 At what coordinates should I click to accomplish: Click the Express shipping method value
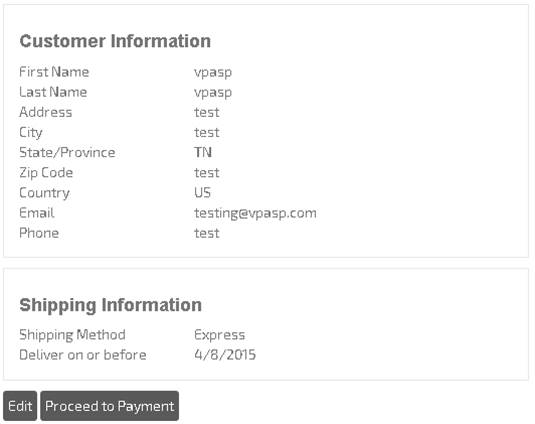[x=219, y=335]
